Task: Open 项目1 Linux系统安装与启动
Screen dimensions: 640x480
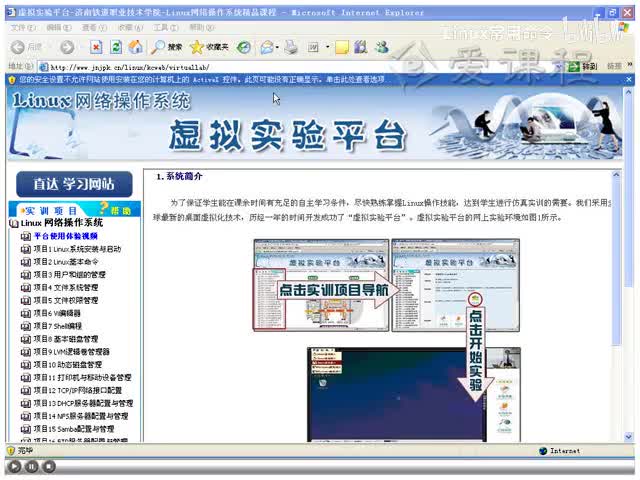Action: pos(77,249)
